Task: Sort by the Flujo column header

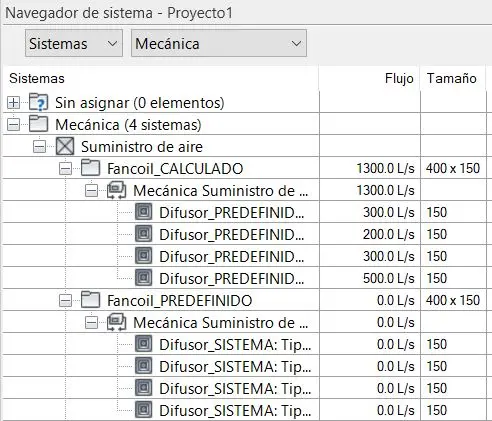Action: [369, 78]
